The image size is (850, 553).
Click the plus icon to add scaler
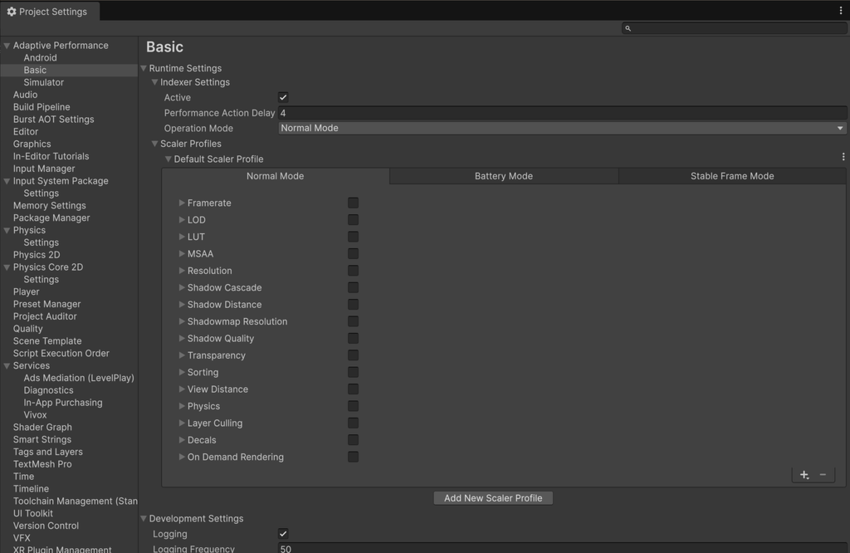pos(804,475)
